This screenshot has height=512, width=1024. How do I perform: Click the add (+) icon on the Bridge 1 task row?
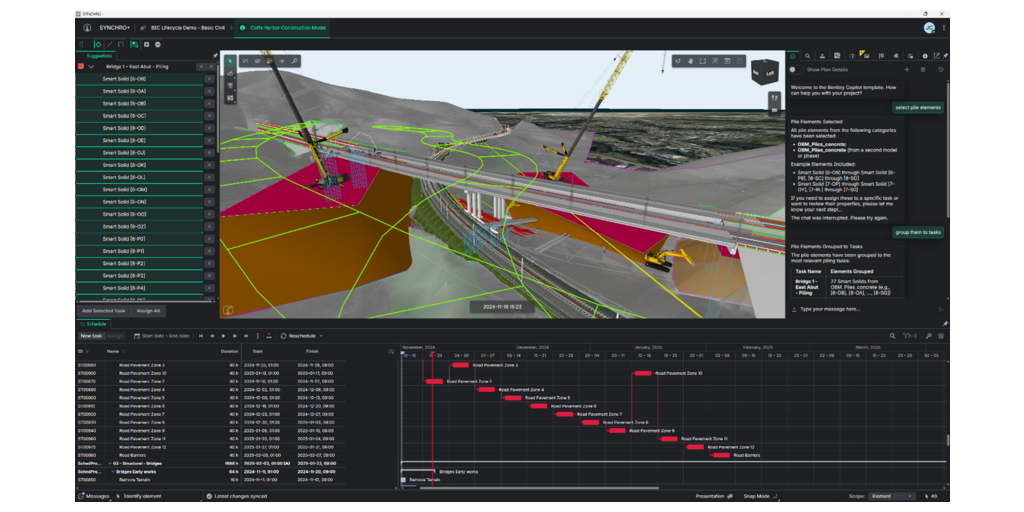[x=201, y=66]
